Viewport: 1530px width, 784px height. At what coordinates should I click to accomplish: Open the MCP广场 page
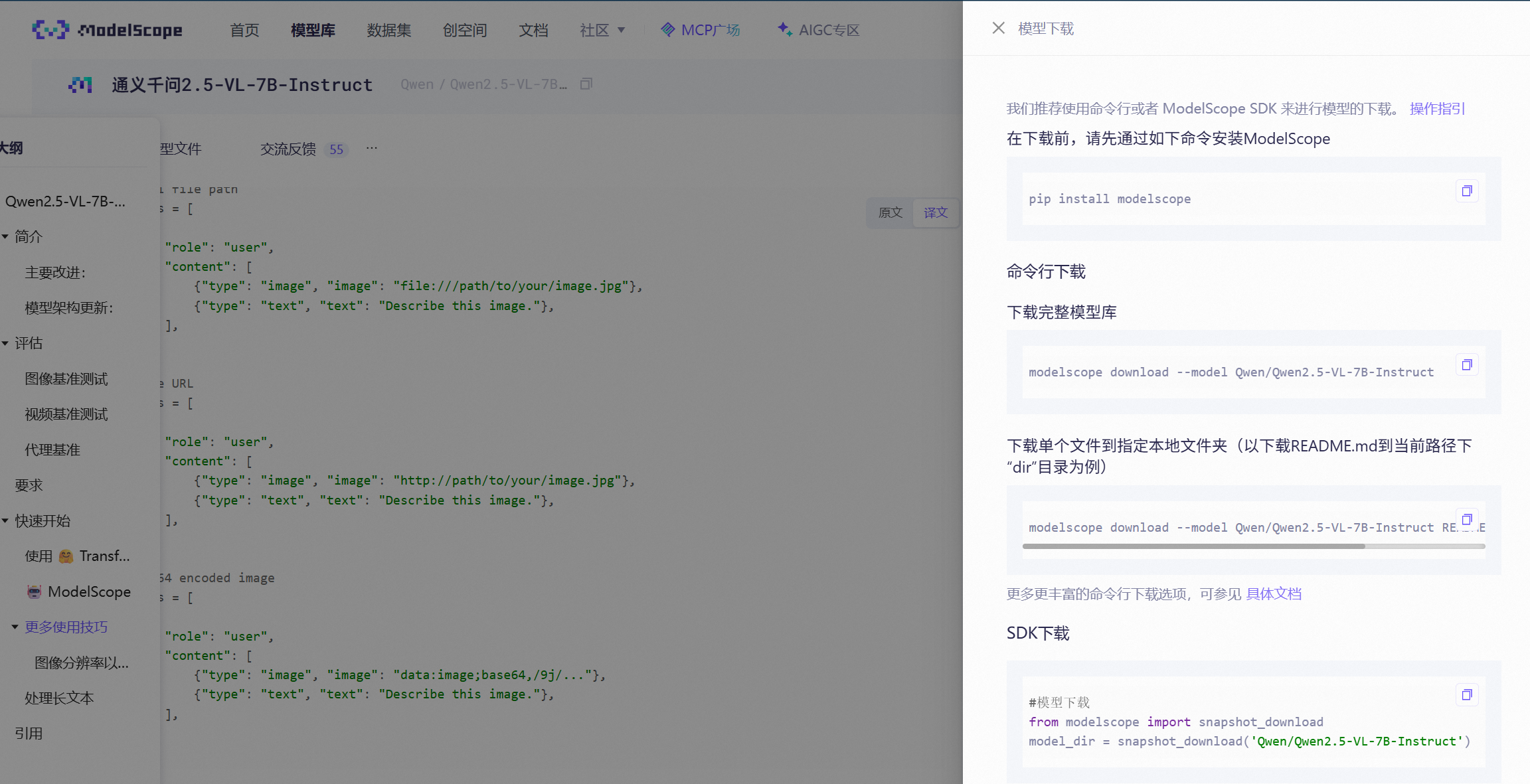(x=701, y=29)
